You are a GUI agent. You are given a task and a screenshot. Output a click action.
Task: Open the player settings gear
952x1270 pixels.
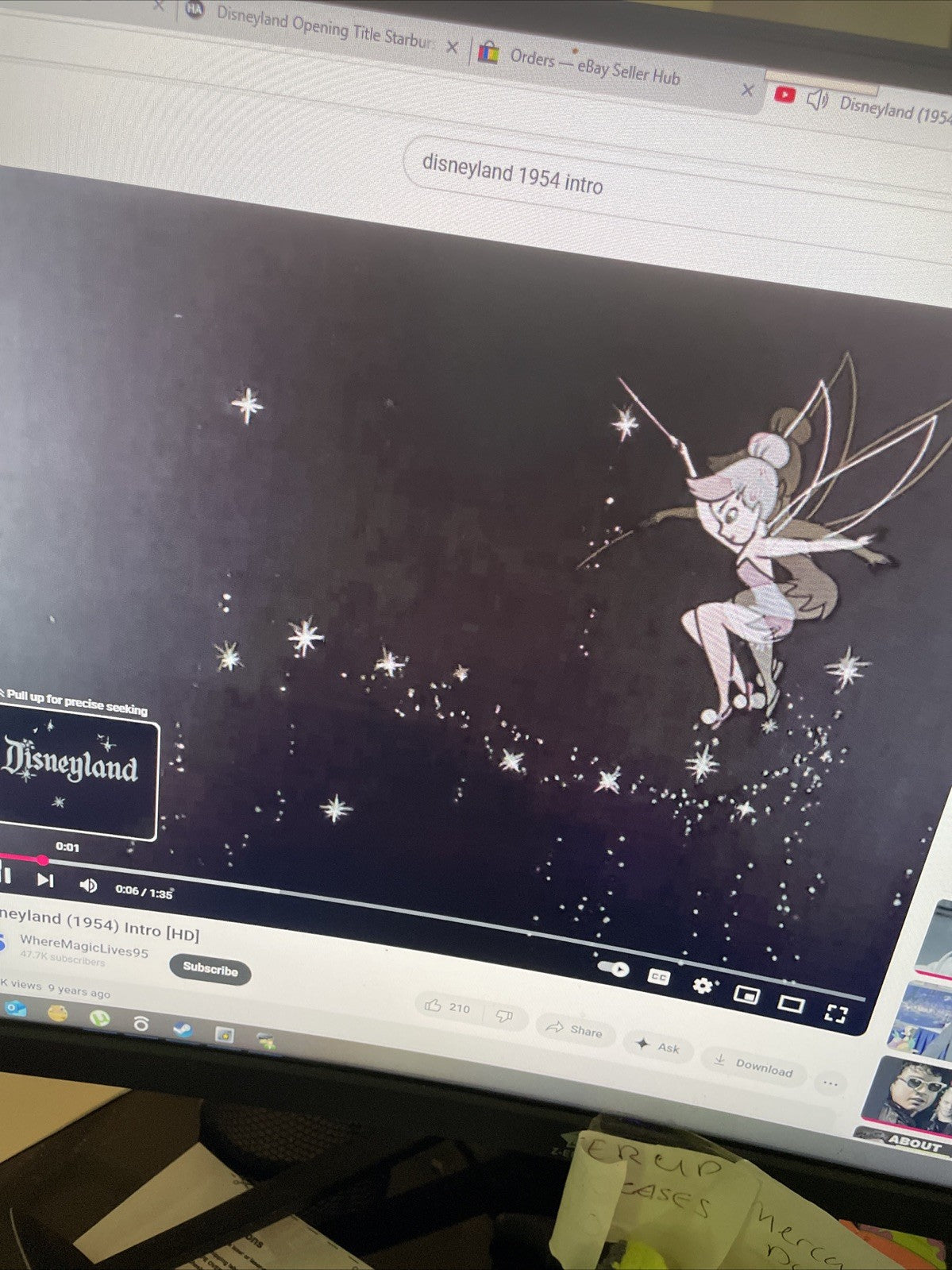tap(702, 985)
